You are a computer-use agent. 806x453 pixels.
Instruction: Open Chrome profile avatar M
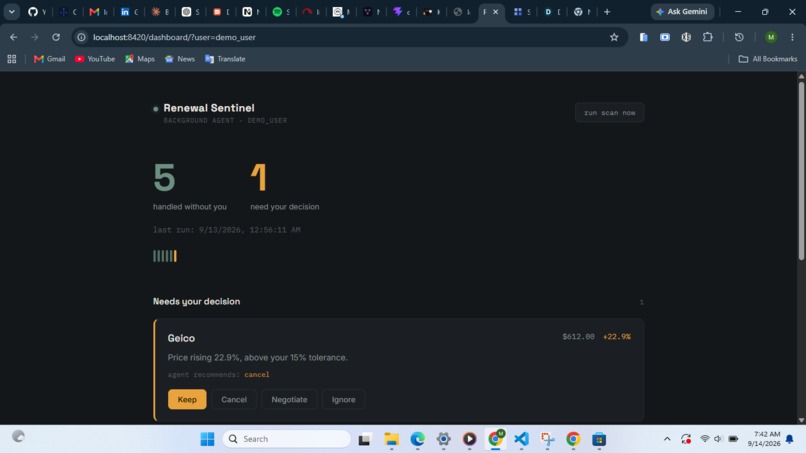point(771,37)
